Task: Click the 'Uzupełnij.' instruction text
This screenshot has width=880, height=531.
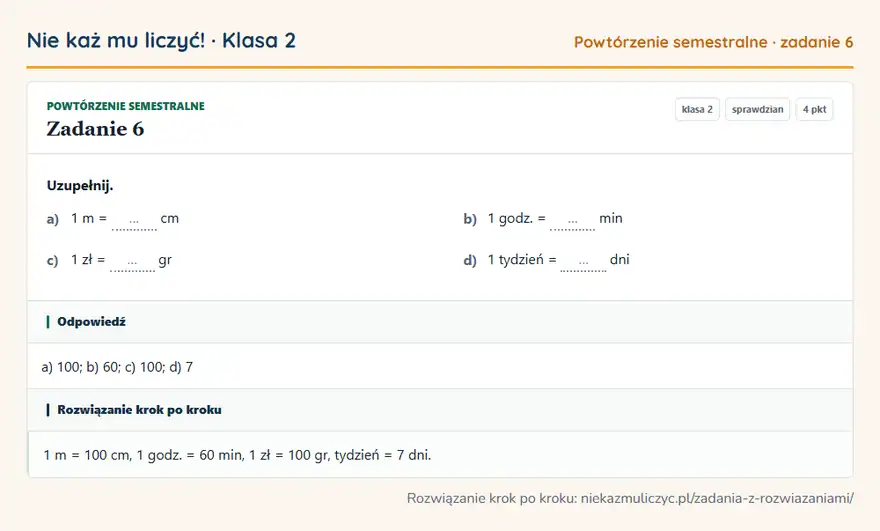Action: 80,186
